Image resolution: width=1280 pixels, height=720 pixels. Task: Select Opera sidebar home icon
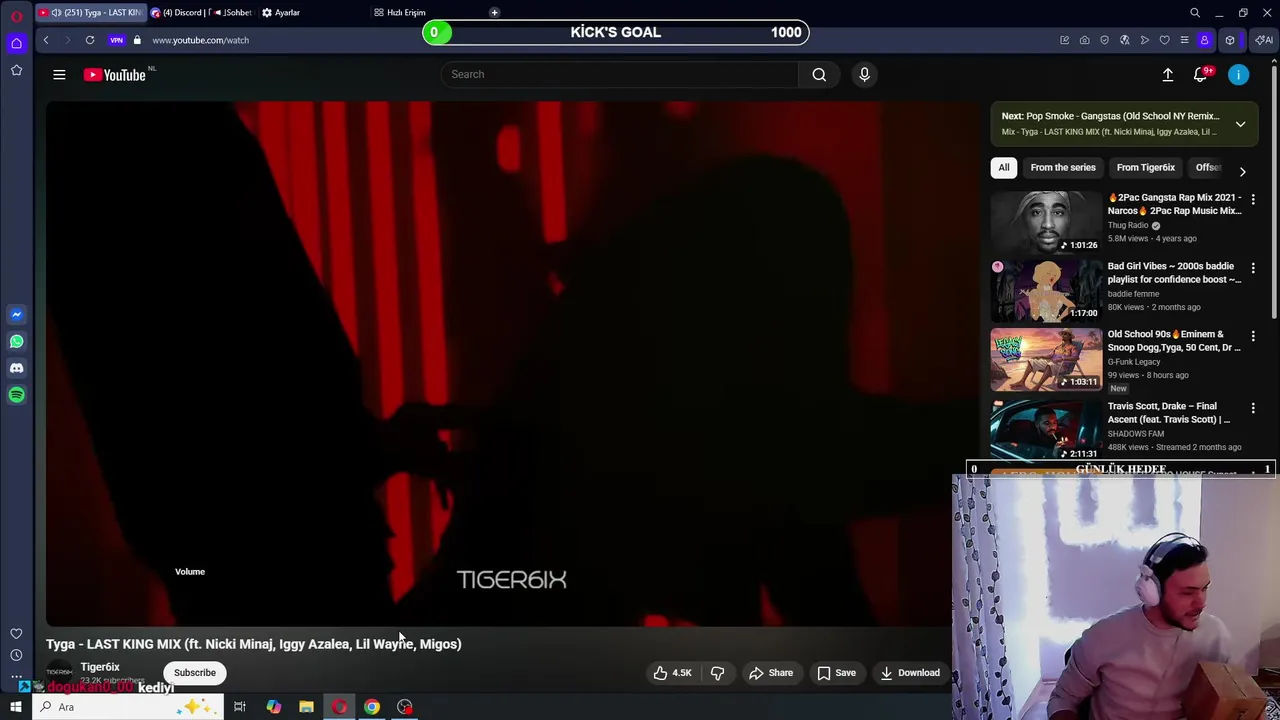tap(16, 43)
